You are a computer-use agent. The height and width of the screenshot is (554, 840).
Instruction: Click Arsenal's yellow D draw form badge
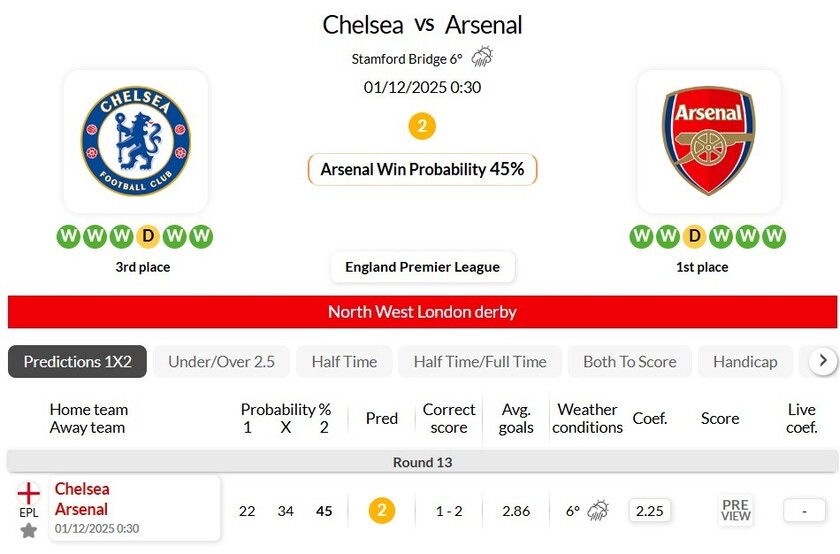pos(695,237)
